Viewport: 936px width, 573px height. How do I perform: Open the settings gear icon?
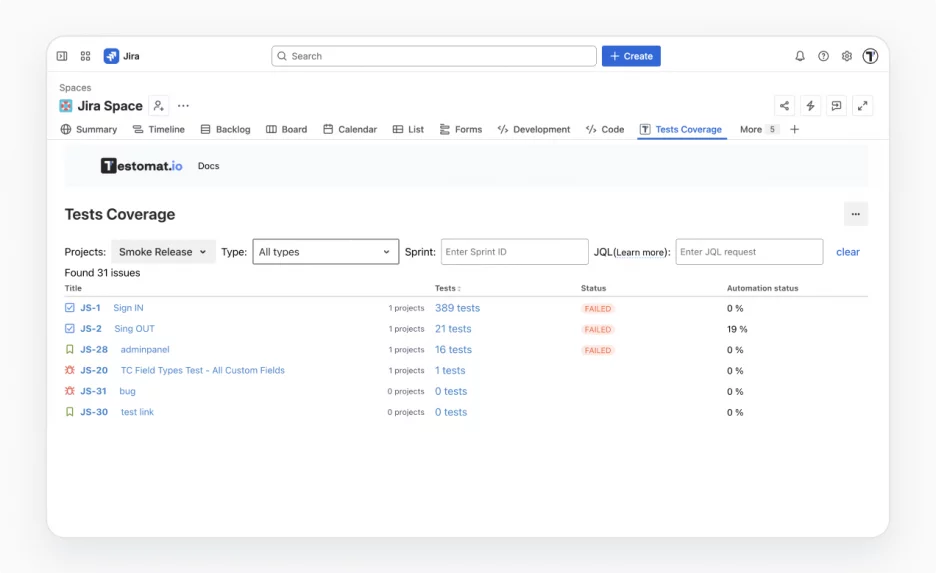coord(846,56)
